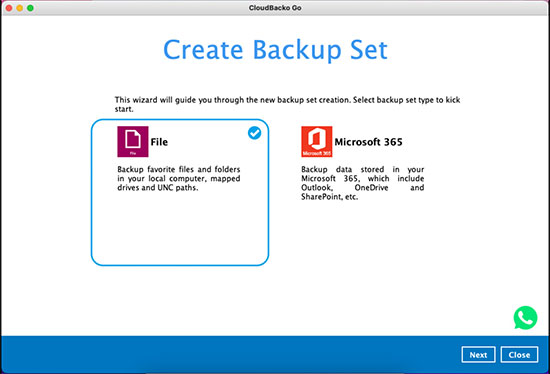Image resolution: width=550 pixels, height=374 pixels.
Task: Open the WhatsApp chat icon
Action: [x=525, y=318]
